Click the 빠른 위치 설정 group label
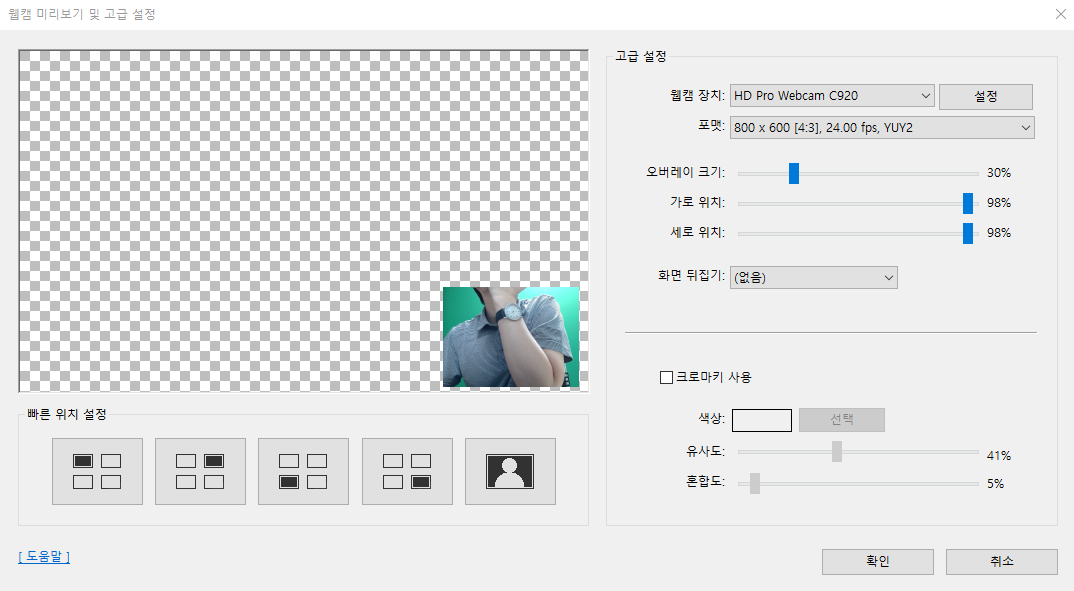This screenshot has width=1074, height=591. pos(66,414)
